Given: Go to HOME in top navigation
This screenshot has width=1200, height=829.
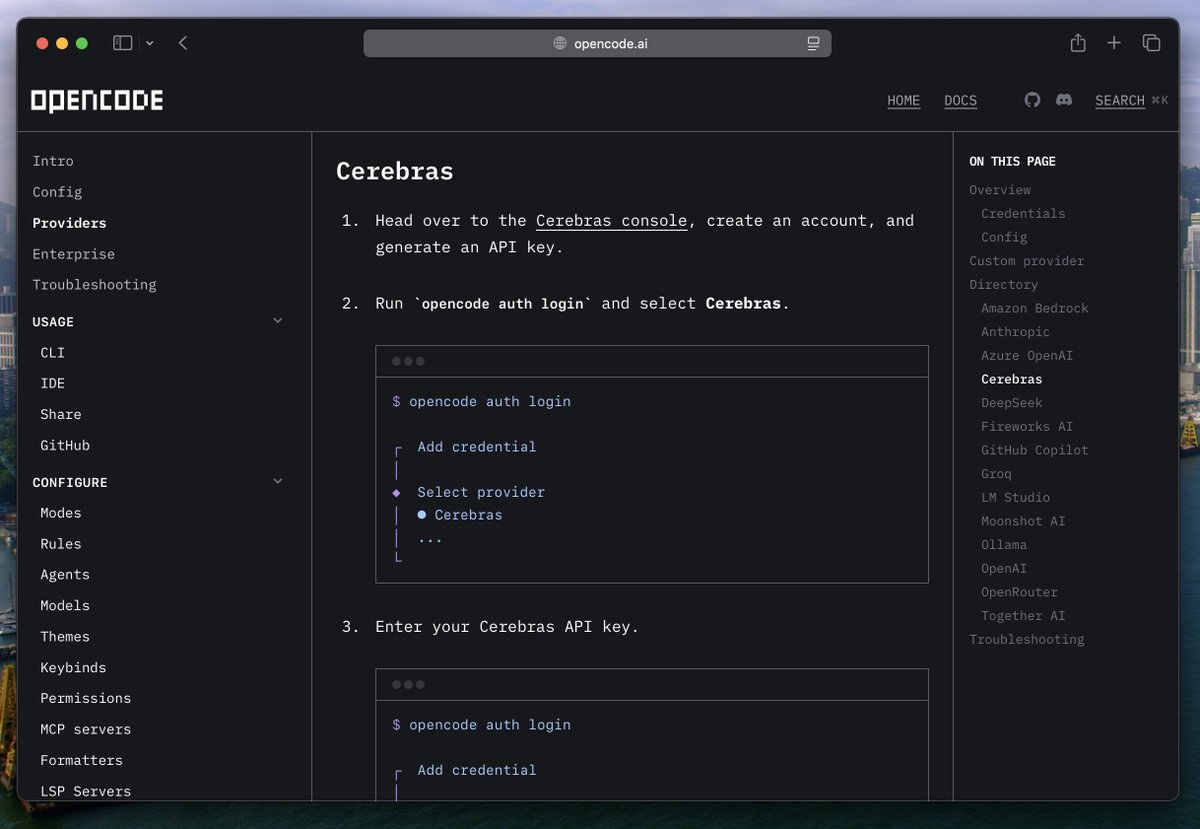Looking at the screenshot, I should (904, 100).
